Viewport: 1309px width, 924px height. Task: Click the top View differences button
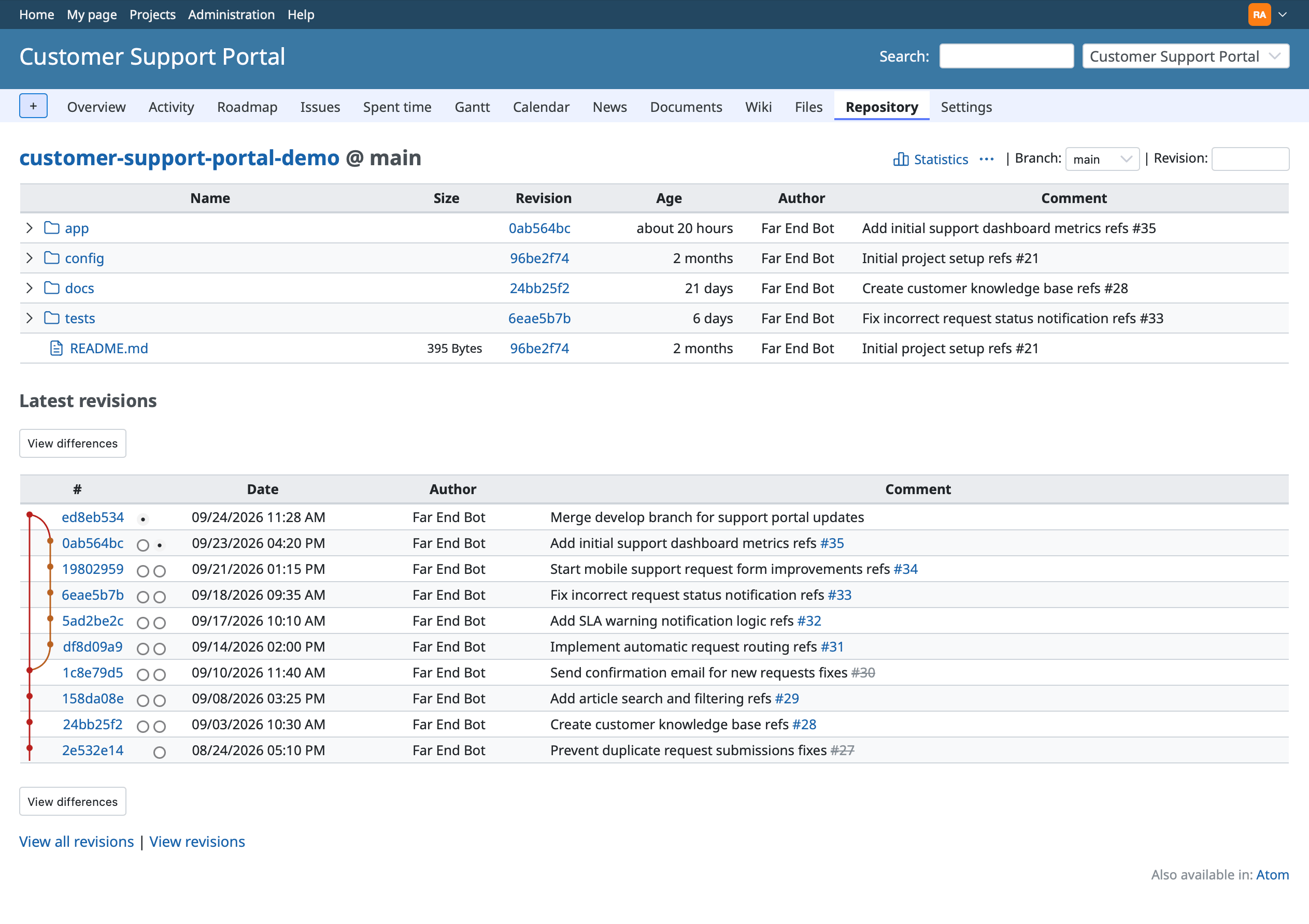[x=73, y=443]
